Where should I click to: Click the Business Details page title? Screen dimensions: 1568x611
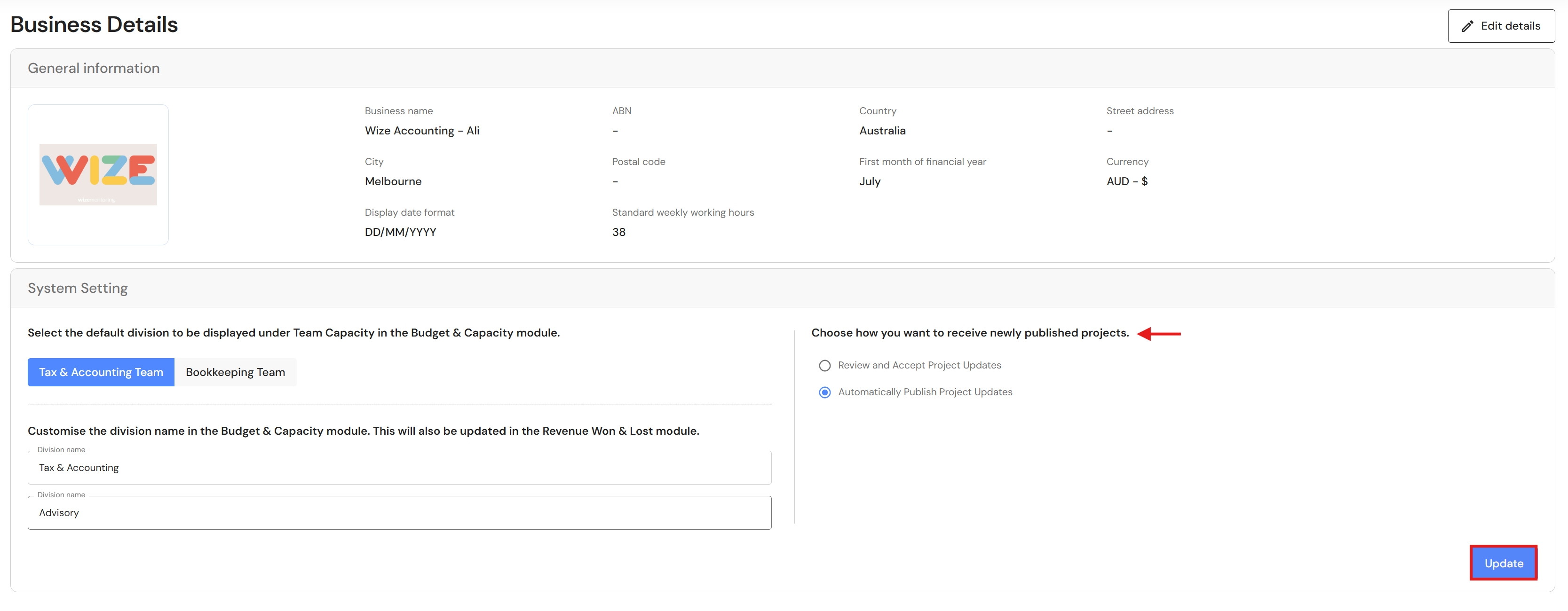(x=95, y=25)
